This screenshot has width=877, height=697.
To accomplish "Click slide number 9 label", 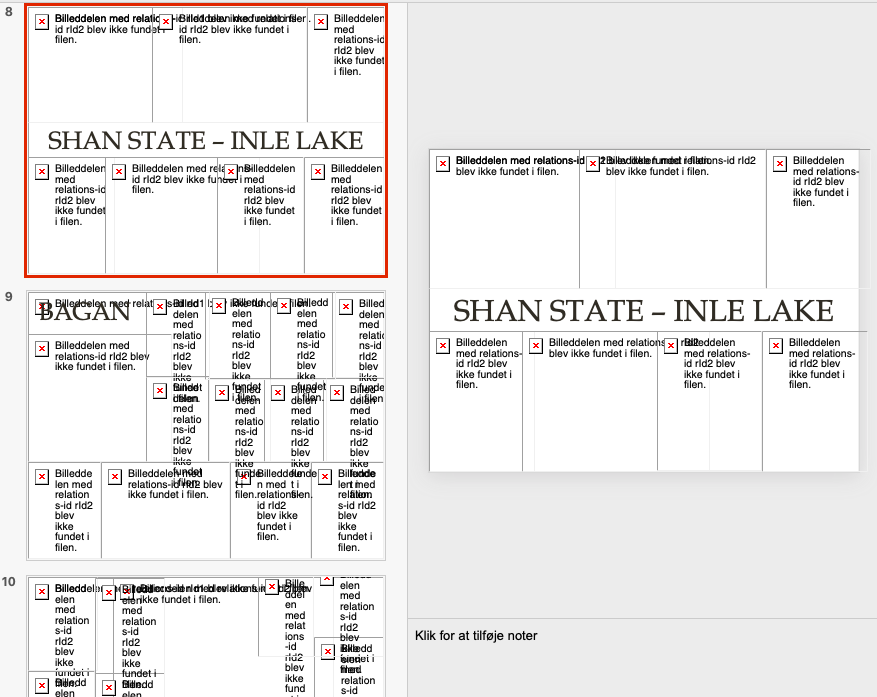I will [x=8, y=297].
